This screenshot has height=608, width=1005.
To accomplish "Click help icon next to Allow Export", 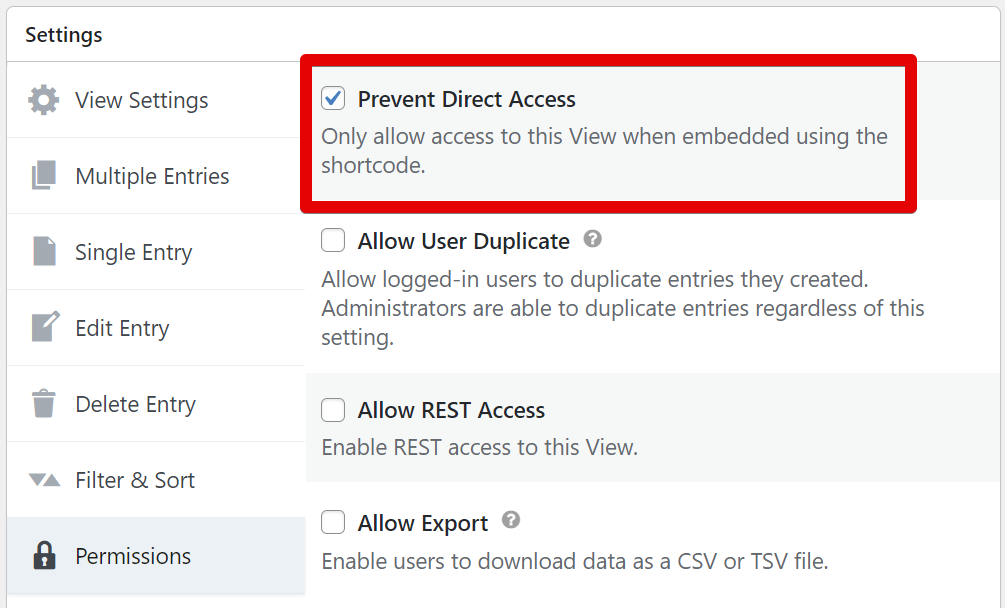I will tap(511, 521).
